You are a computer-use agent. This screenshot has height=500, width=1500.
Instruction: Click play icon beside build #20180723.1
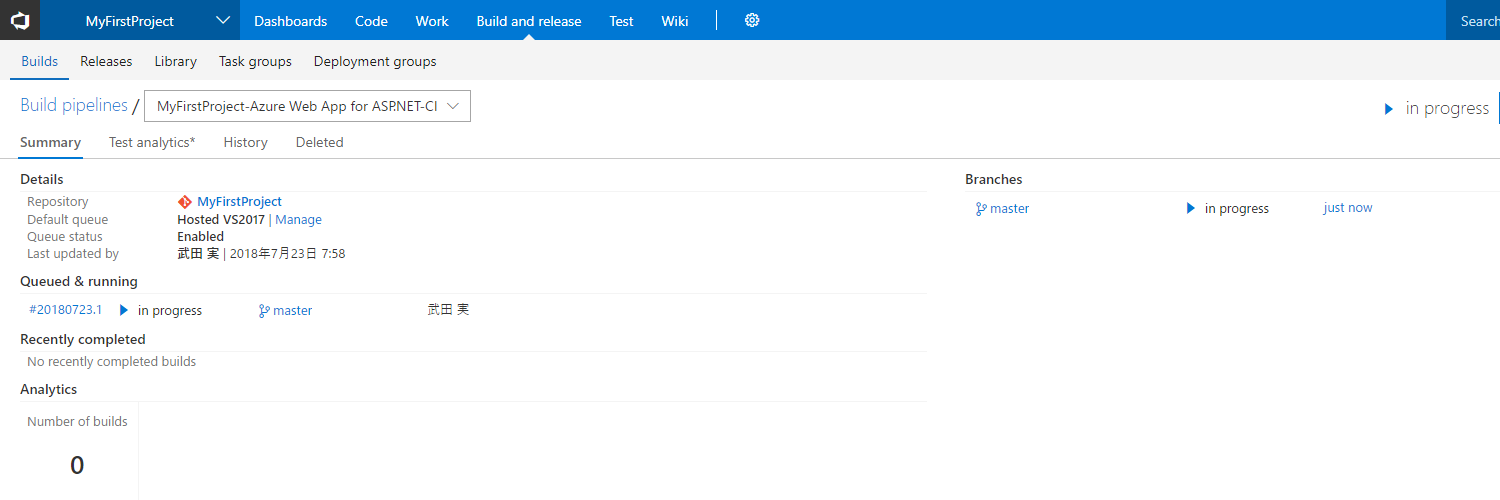(124, 311)
